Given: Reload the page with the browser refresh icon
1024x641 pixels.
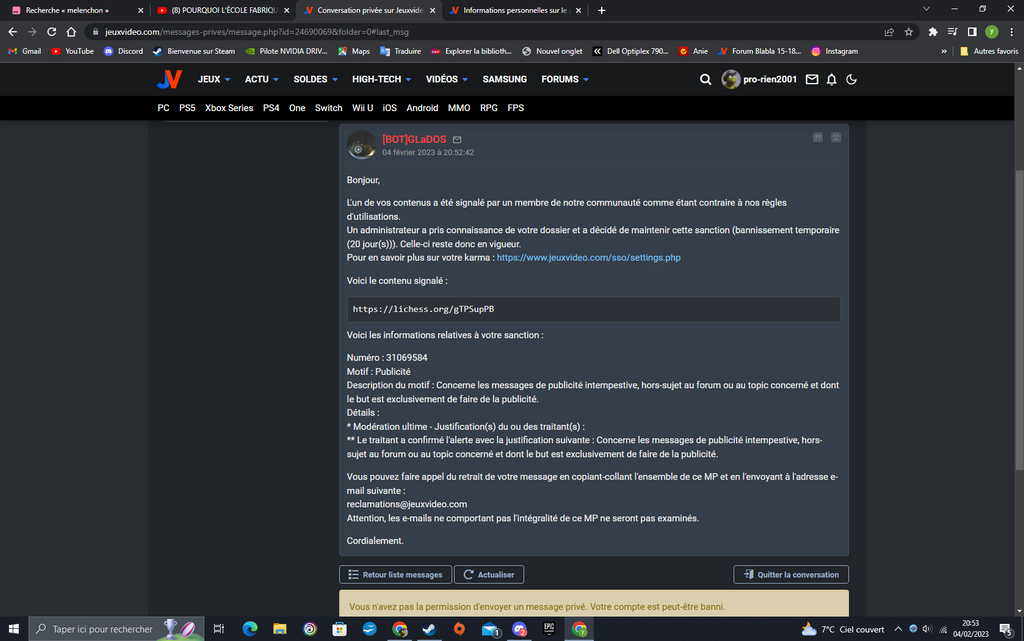Looking at the screenshot, I should pos(52,31).
